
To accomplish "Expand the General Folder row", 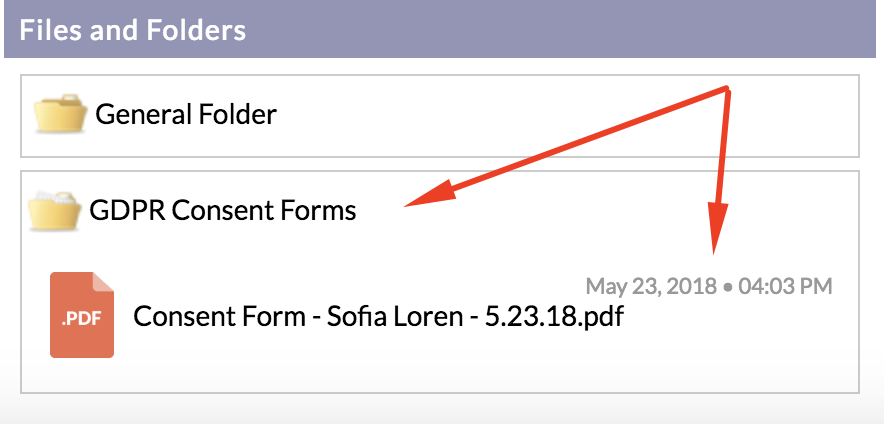I will click(x=440, y=116).
